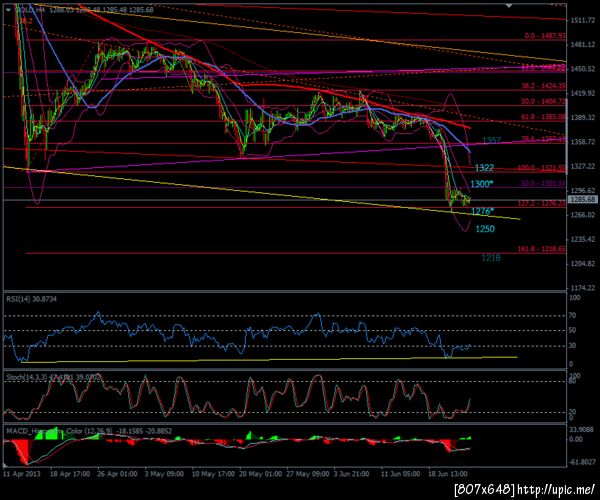Click the MACD scale value 33.9088
The width and height of the screenshot is (600, 500).
582,430
